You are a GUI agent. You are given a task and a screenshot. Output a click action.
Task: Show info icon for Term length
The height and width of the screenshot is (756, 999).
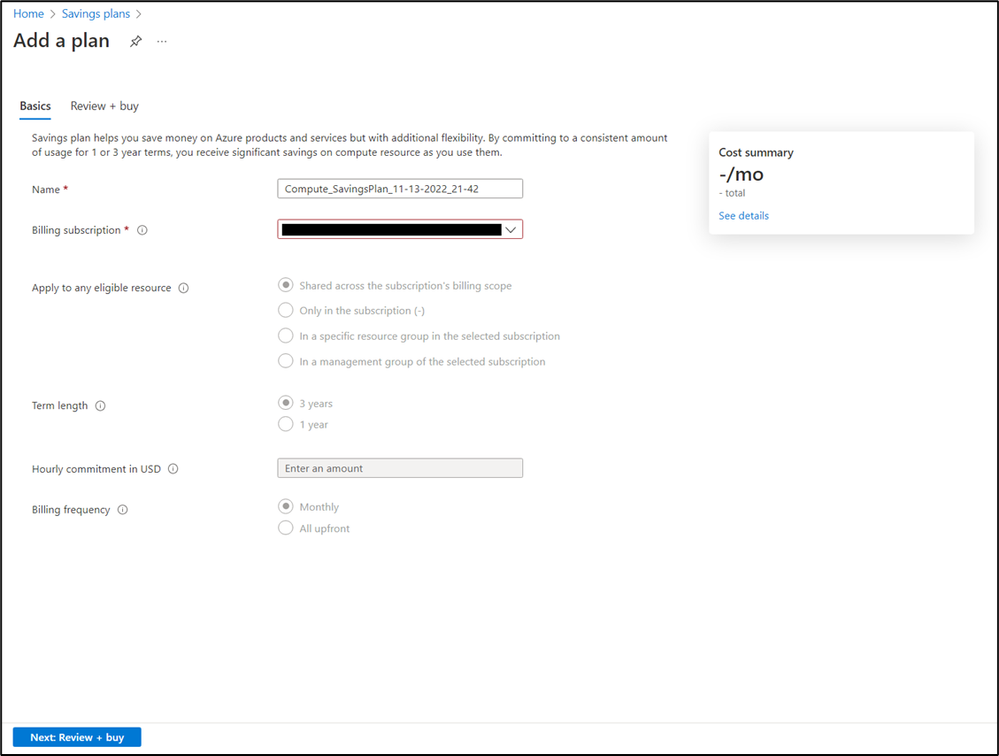click(100, 406)
